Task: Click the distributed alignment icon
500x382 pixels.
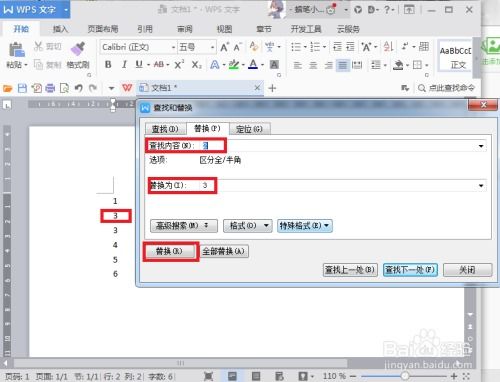Action: tap(357, 65)
